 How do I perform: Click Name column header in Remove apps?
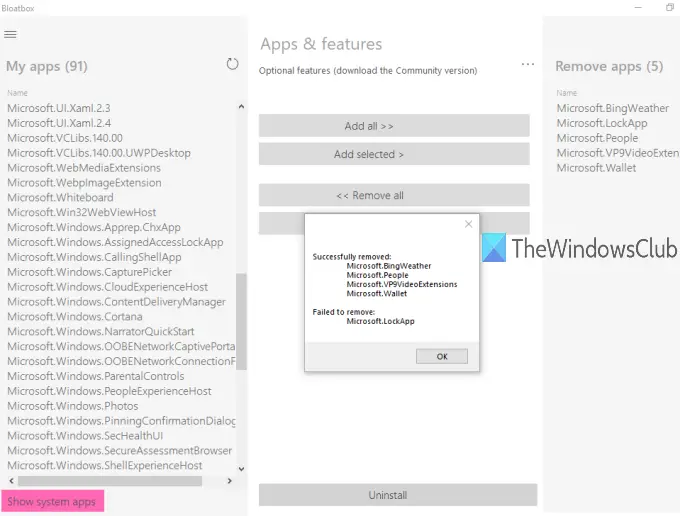point(567,93)
